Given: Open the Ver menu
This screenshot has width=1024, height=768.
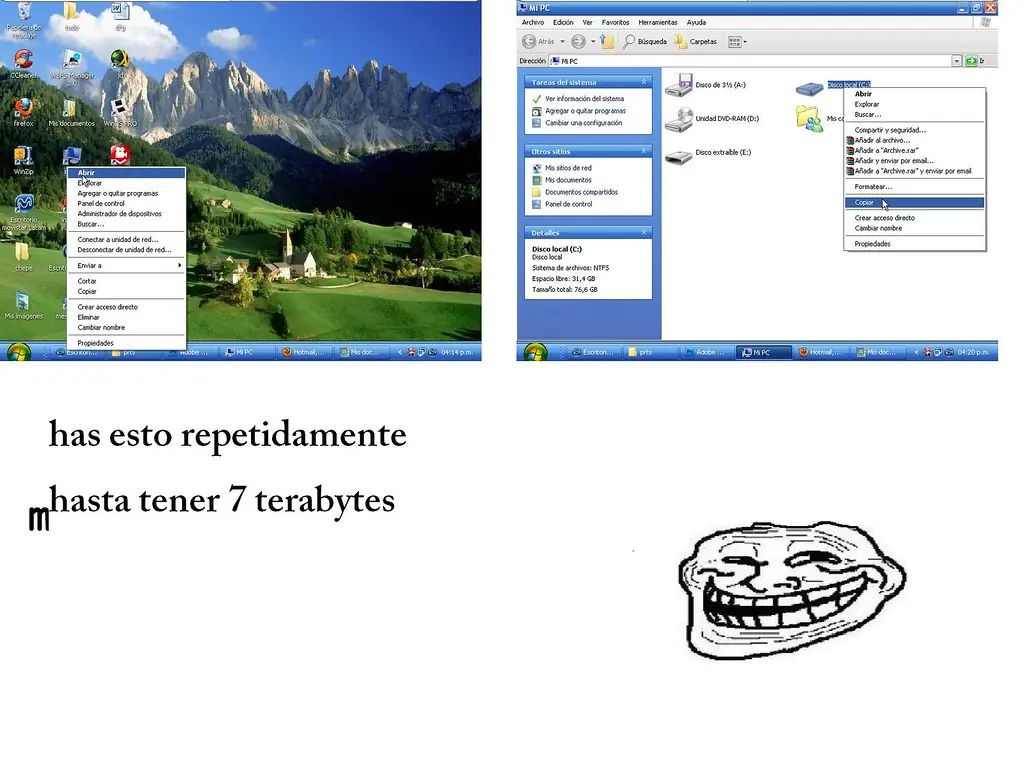Looking at the screenshot, I should pyautogui.click(x=588, y=22).
